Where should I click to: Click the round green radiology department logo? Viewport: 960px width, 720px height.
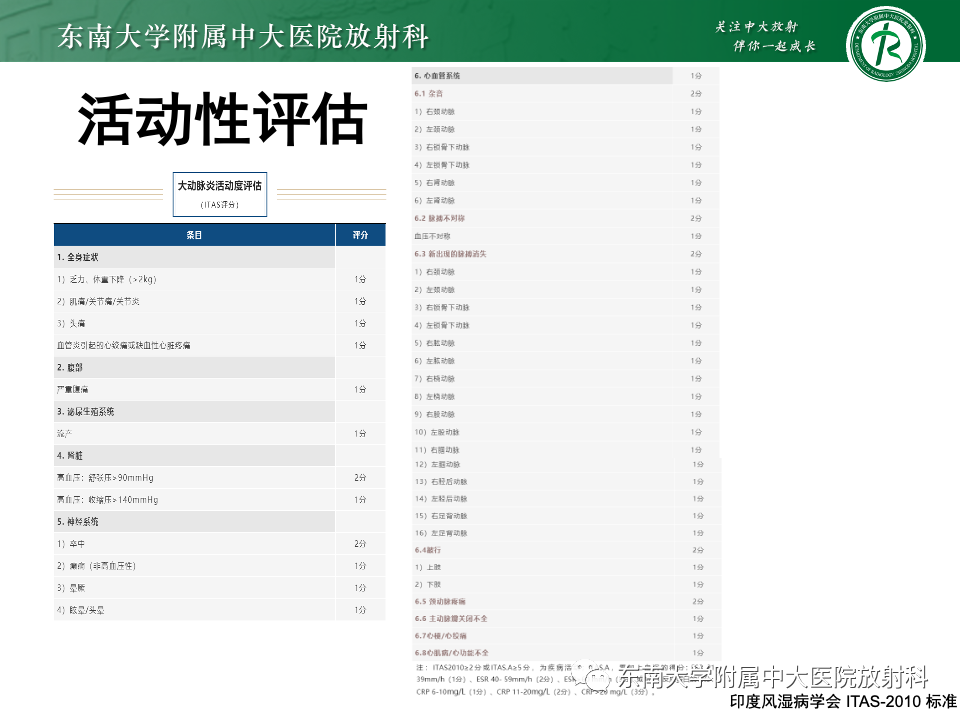click(886, 43)
